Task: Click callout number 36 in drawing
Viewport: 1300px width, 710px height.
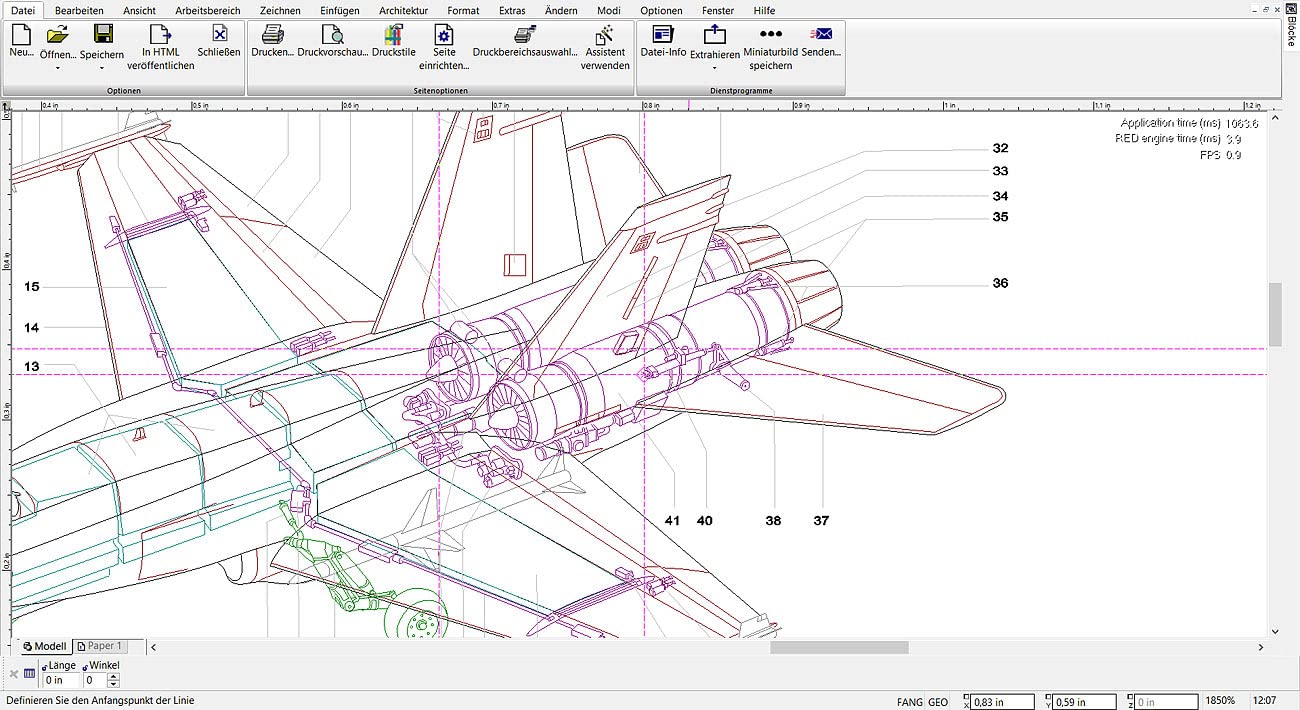Action: click(1000, 283)
